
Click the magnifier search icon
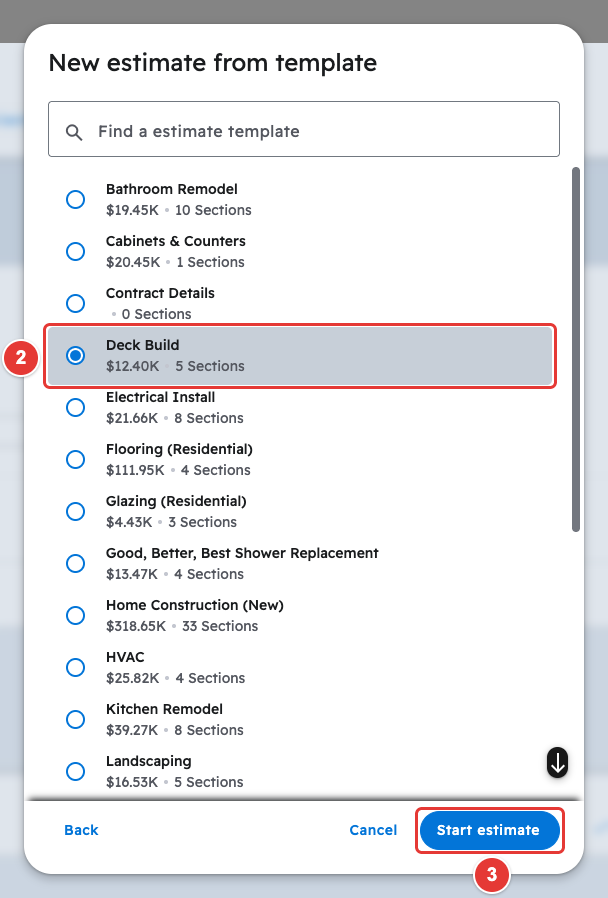(74, 132)
